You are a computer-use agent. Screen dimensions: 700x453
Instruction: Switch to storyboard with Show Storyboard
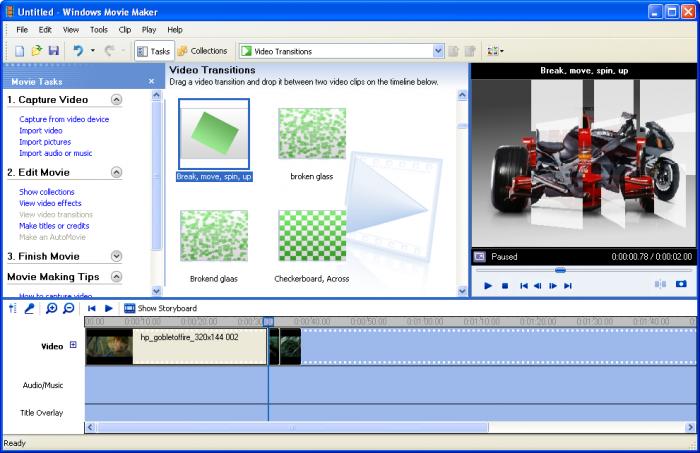(160, 309)
